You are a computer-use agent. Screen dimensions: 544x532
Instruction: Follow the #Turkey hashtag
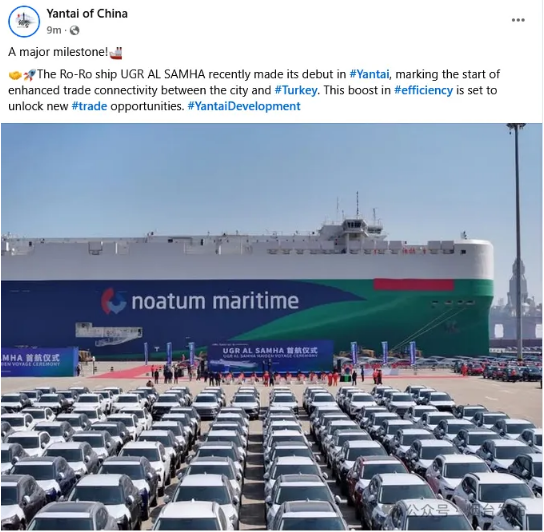coord(296,90)
